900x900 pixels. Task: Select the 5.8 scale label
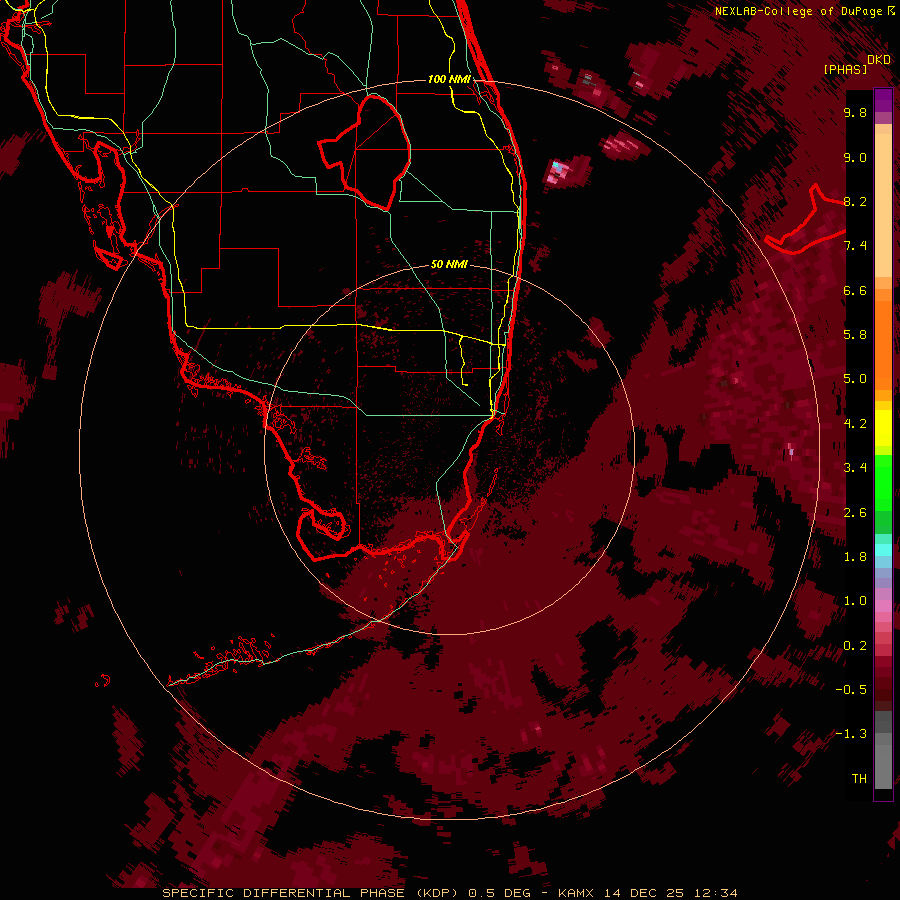tap(855, 335)
